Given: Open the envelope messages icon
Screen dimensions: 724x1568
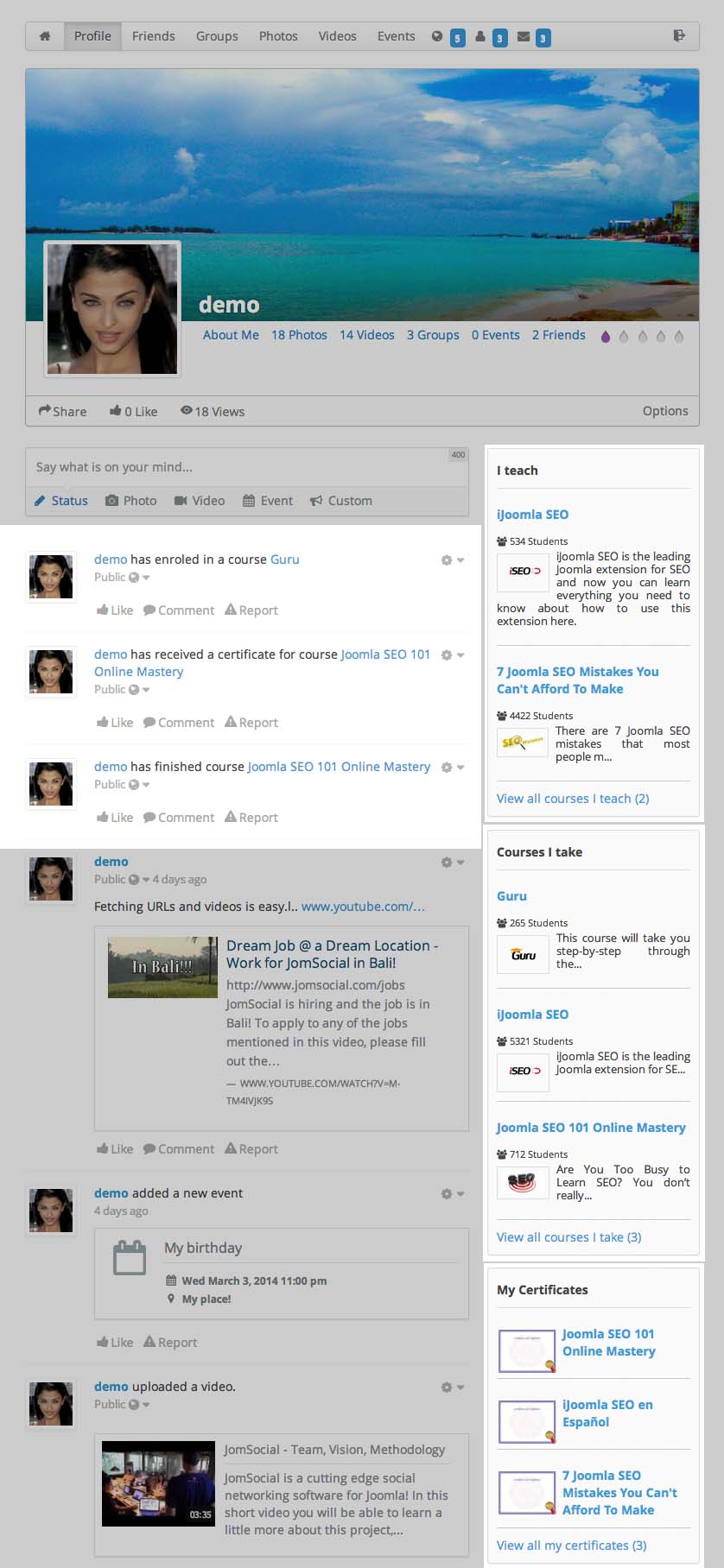Looking at the screenshot, I should click(x=523, y=36).
